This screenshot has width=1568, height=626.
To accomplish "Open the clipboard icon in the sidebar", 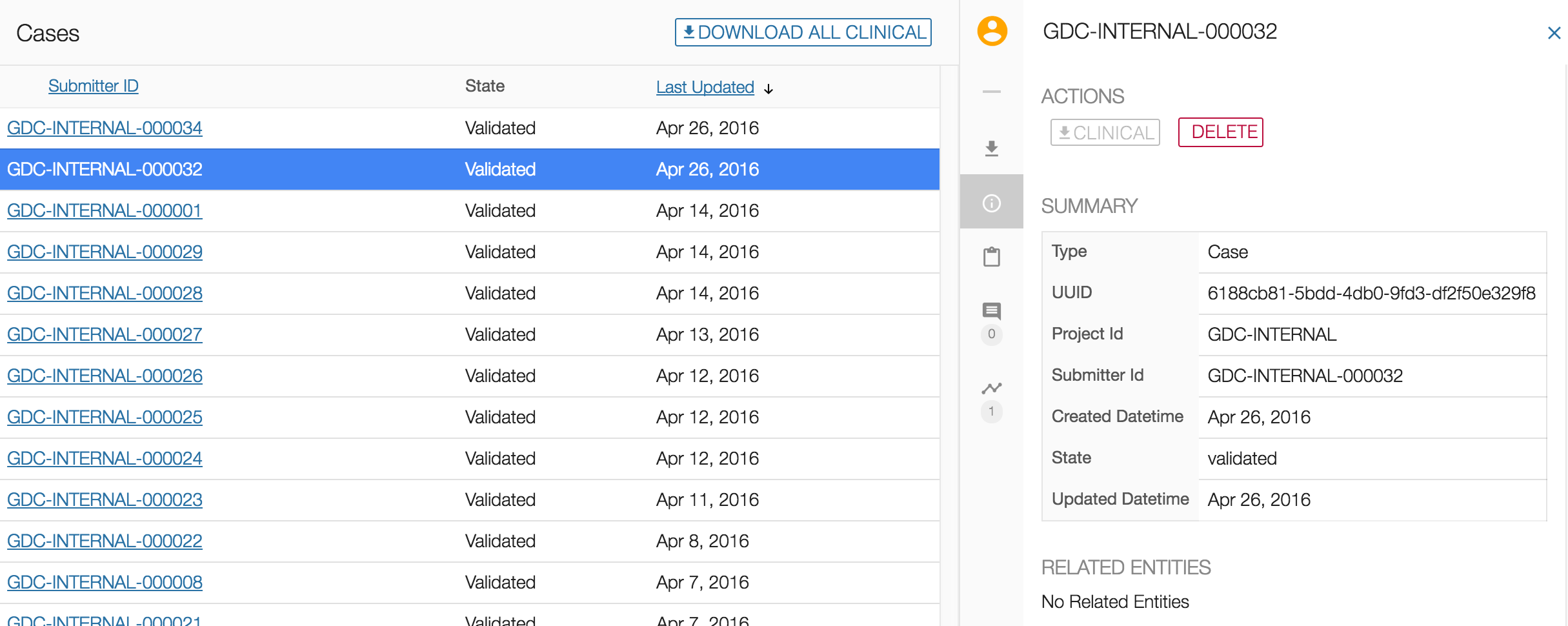I will click(x=992, y=257).
